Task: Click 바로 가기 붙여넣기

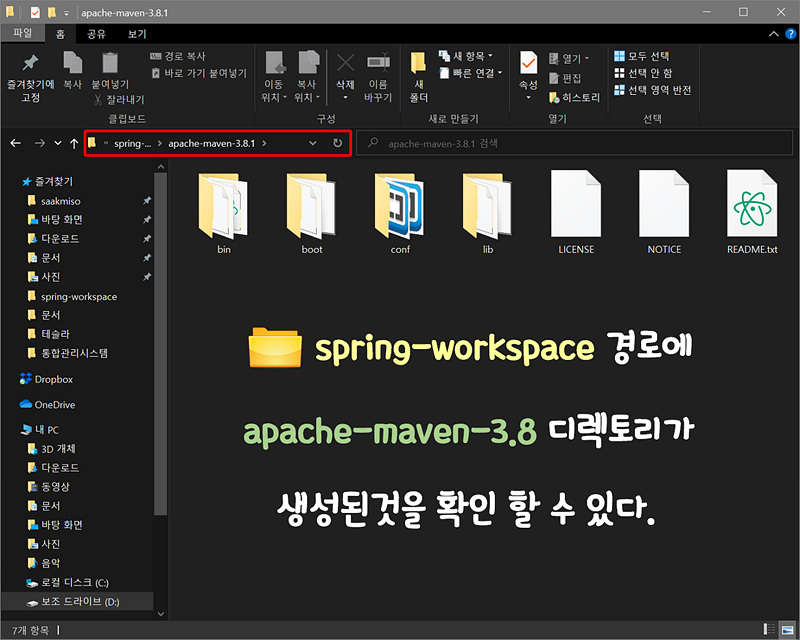Action: point(199,73)
